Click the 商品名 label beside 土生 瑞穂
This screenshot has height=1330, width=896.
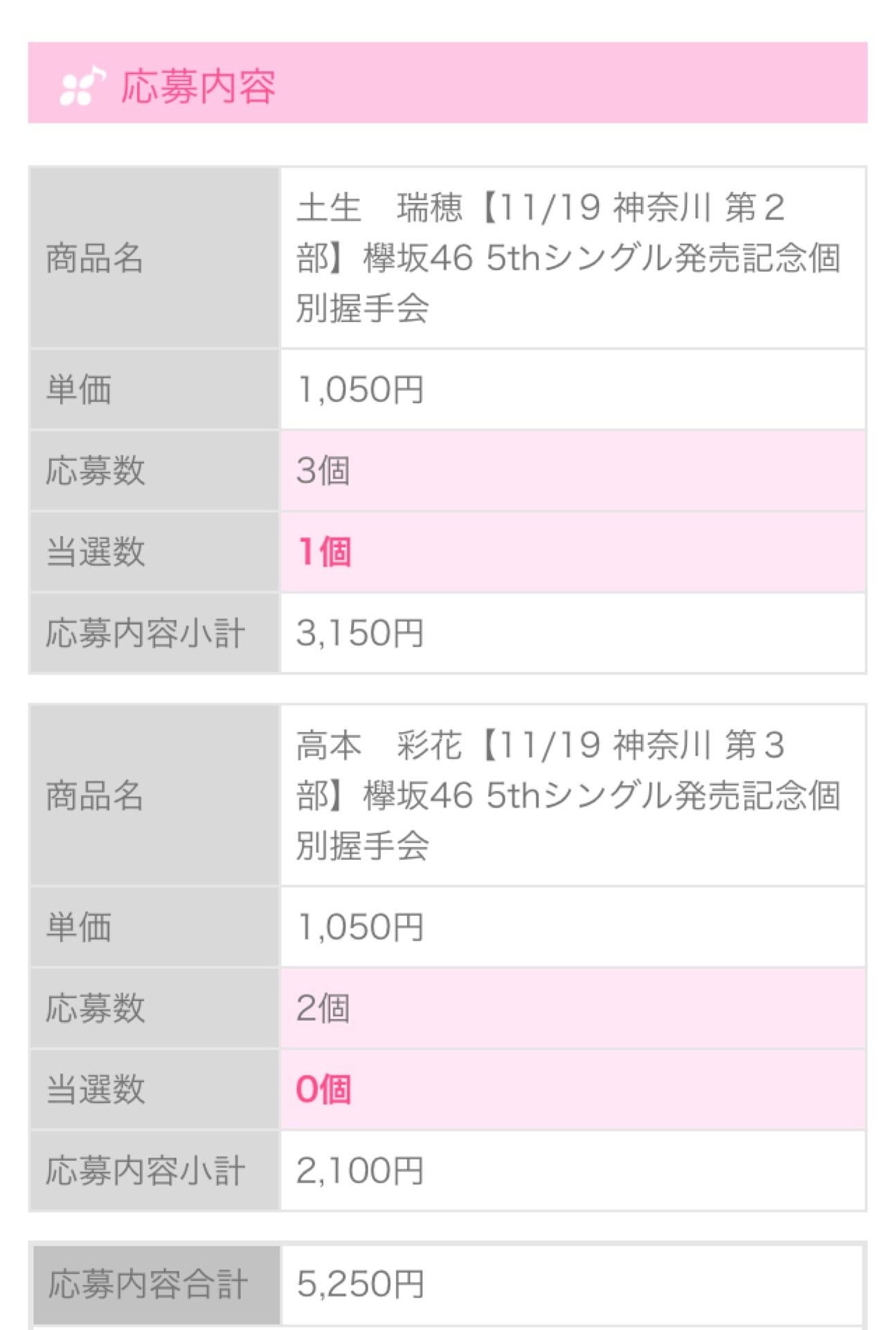coord(95,258)
